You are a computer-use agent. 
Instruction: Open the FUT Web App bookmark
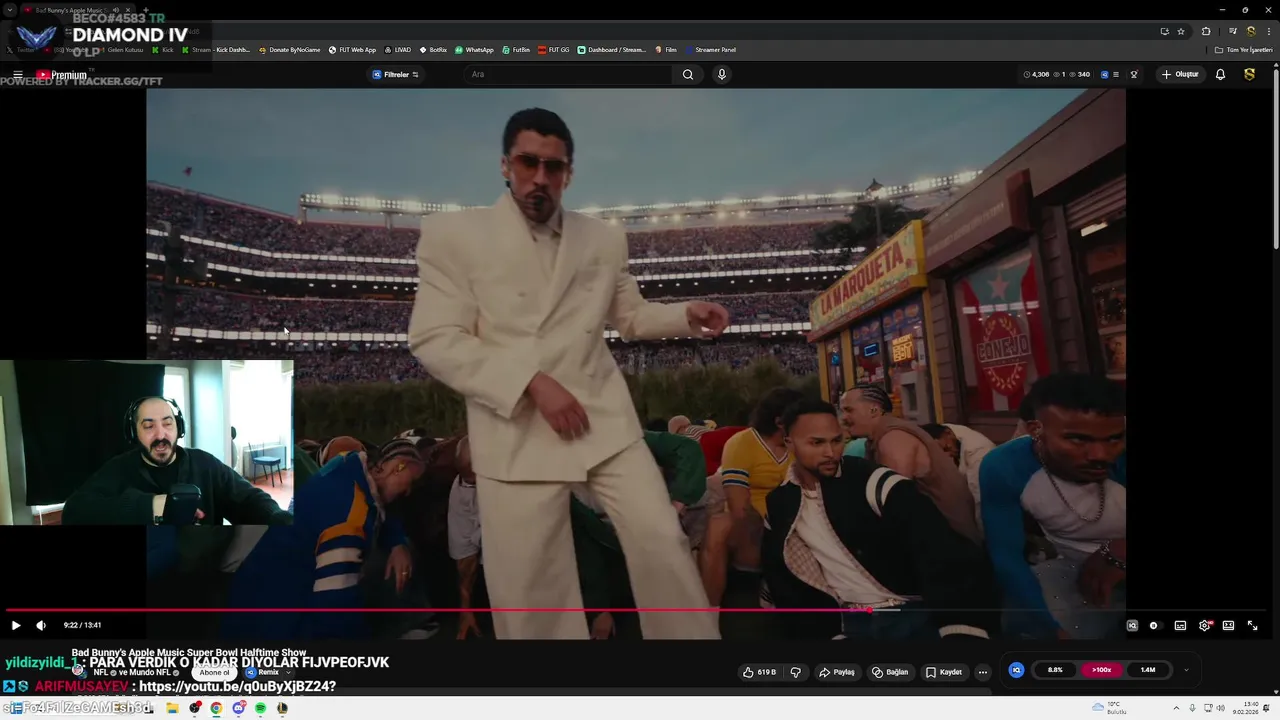point(352,50)
